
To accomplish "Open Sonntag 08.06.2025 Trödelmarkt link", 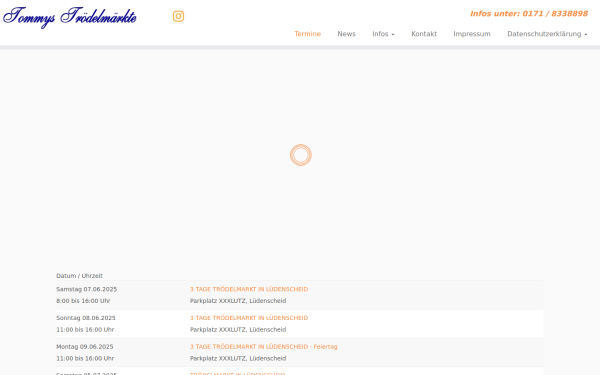I will 249,318.
